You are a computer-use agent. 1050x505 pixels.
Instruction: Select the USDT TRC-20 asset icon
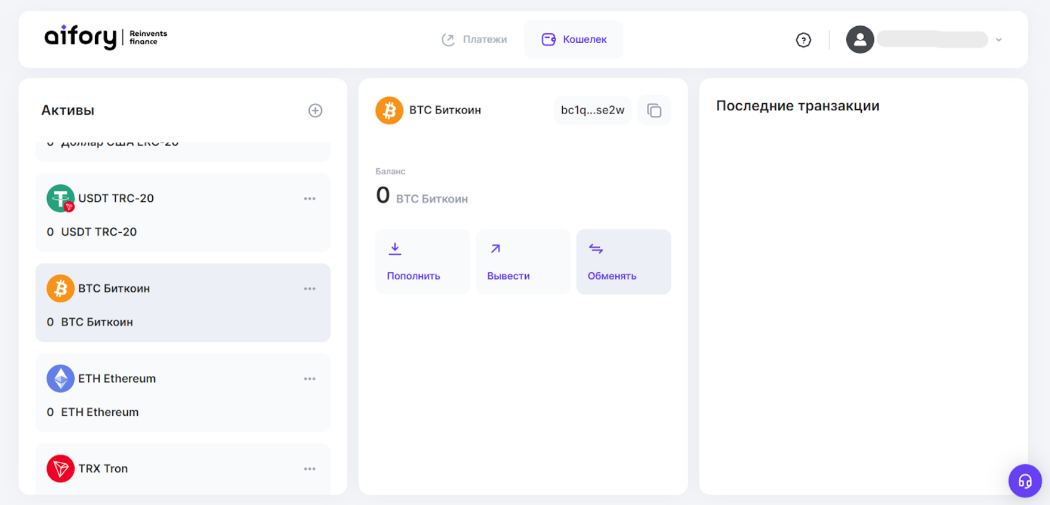(60, 199)
